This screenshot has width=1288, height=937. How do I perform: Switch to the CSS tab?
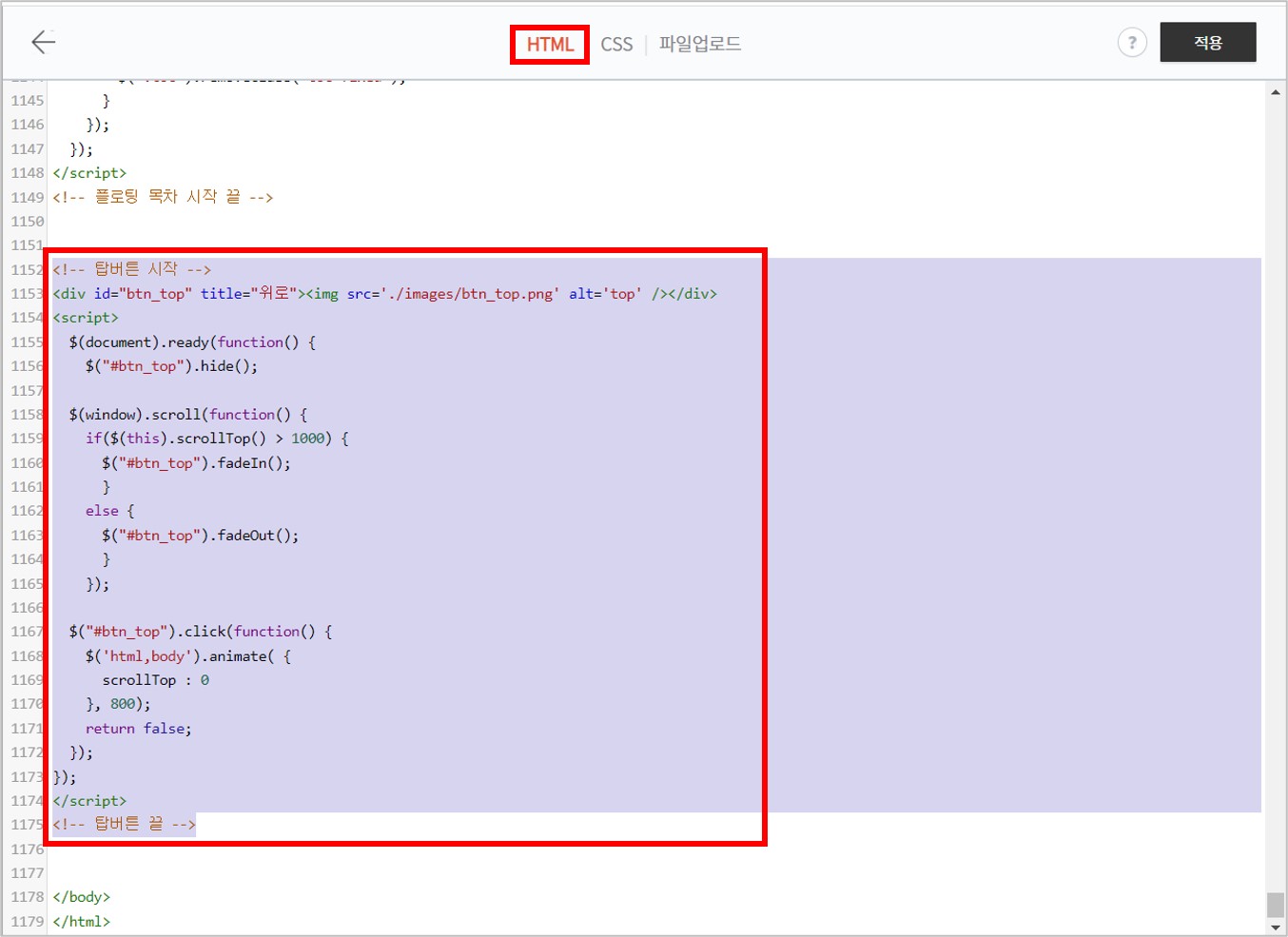(x=616, y=45)
